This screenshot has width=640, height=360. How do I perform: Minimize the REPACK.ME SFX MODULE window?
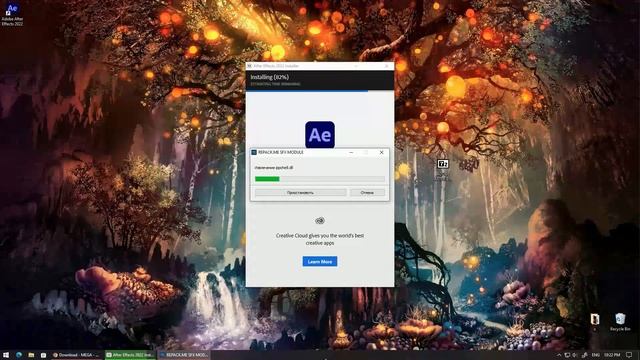point(351,152)
